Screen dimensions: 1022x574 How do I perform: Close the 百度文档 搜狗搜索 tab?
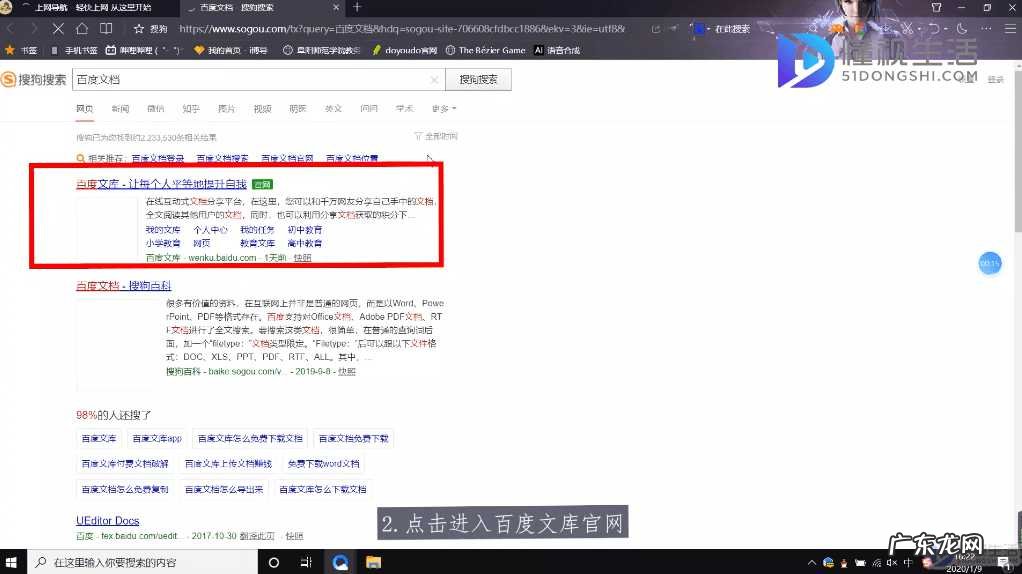tap(336, 7)
